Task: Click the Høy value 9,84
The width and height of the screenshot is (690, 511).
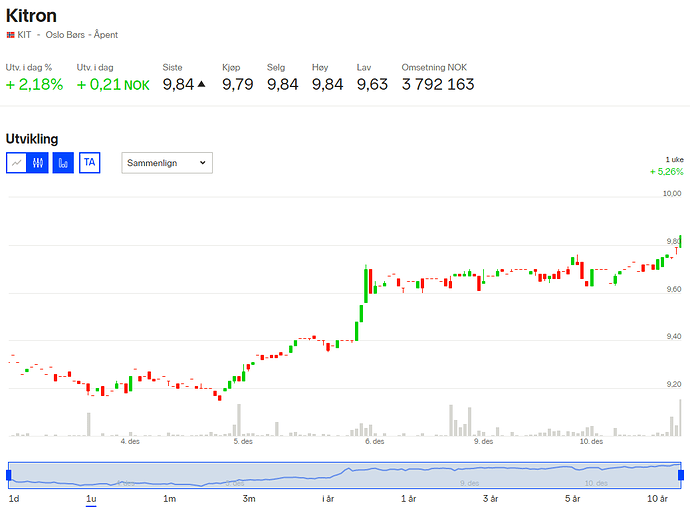Action: 327,85
